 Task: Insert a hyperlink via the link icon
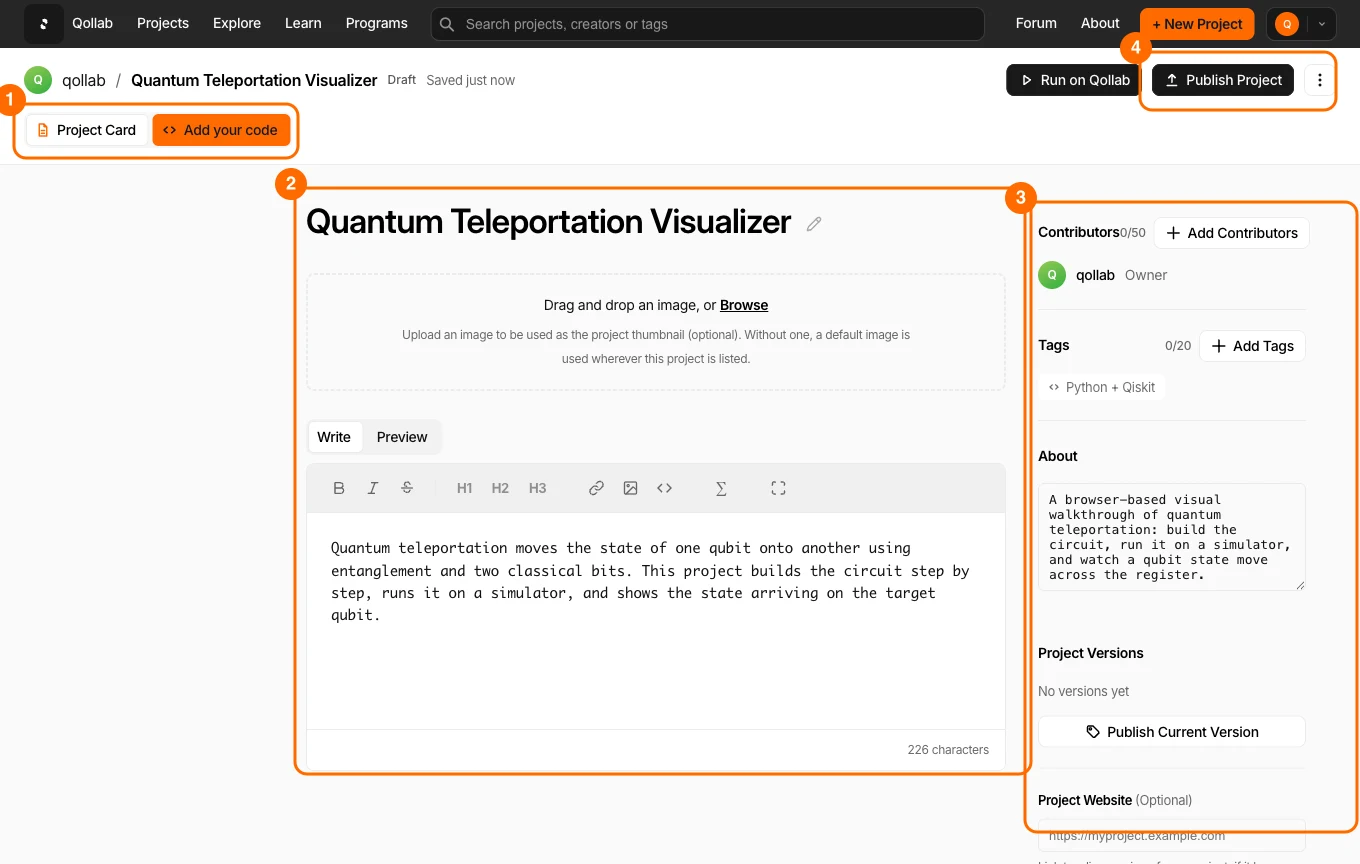coord(596,488)
